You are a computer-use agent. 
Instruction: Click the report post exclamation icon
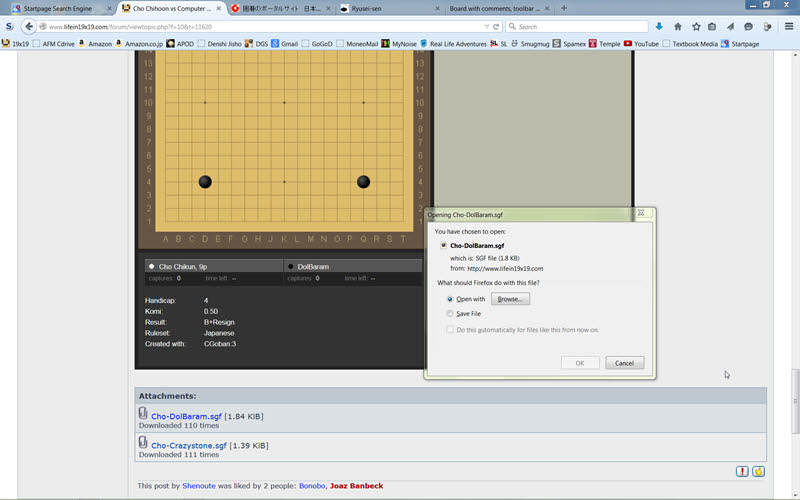pos(742,471)
